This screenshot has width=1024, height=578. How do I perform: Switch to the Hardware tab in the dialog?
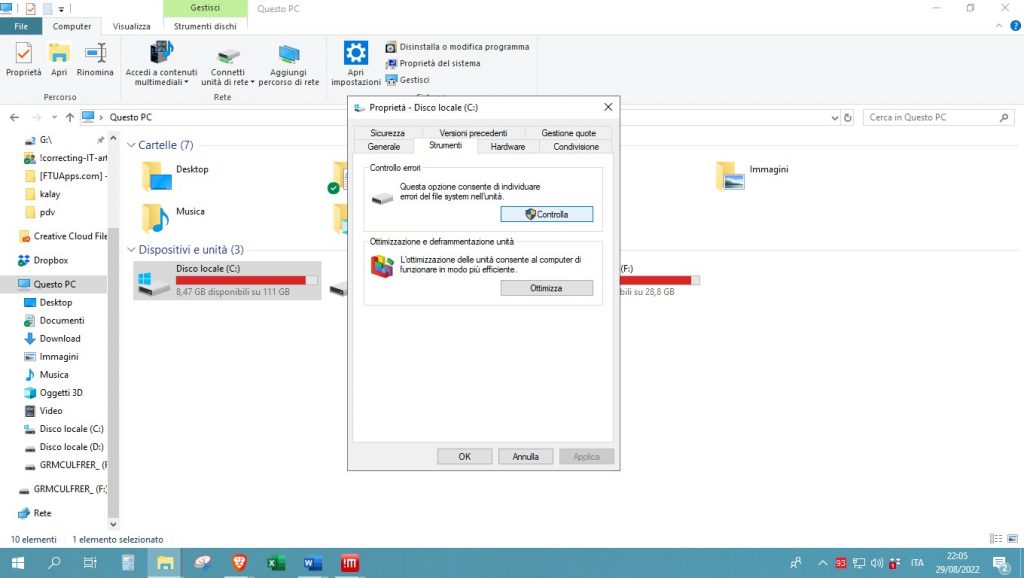(x=507, y=147)
